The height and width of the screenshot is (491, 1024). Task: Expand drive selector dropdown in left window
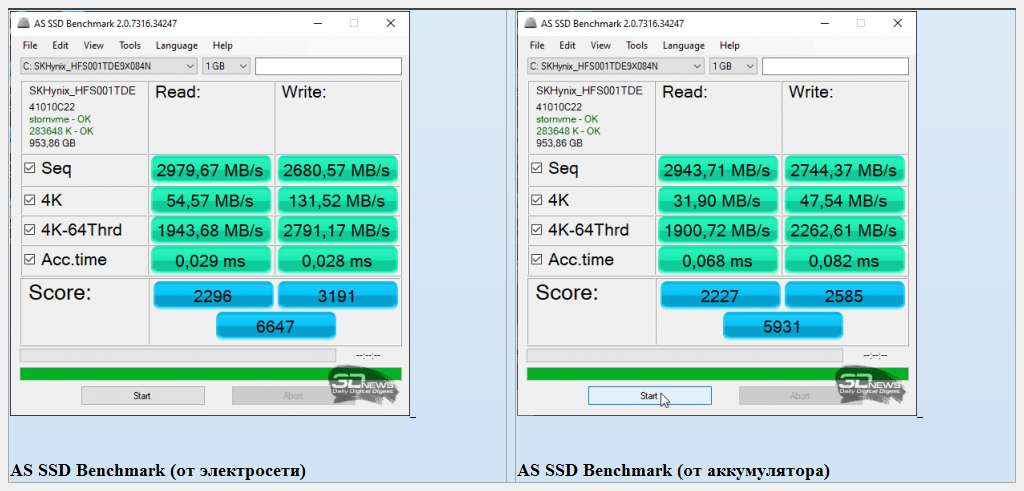pyautogui.click(x=108, y=66)
